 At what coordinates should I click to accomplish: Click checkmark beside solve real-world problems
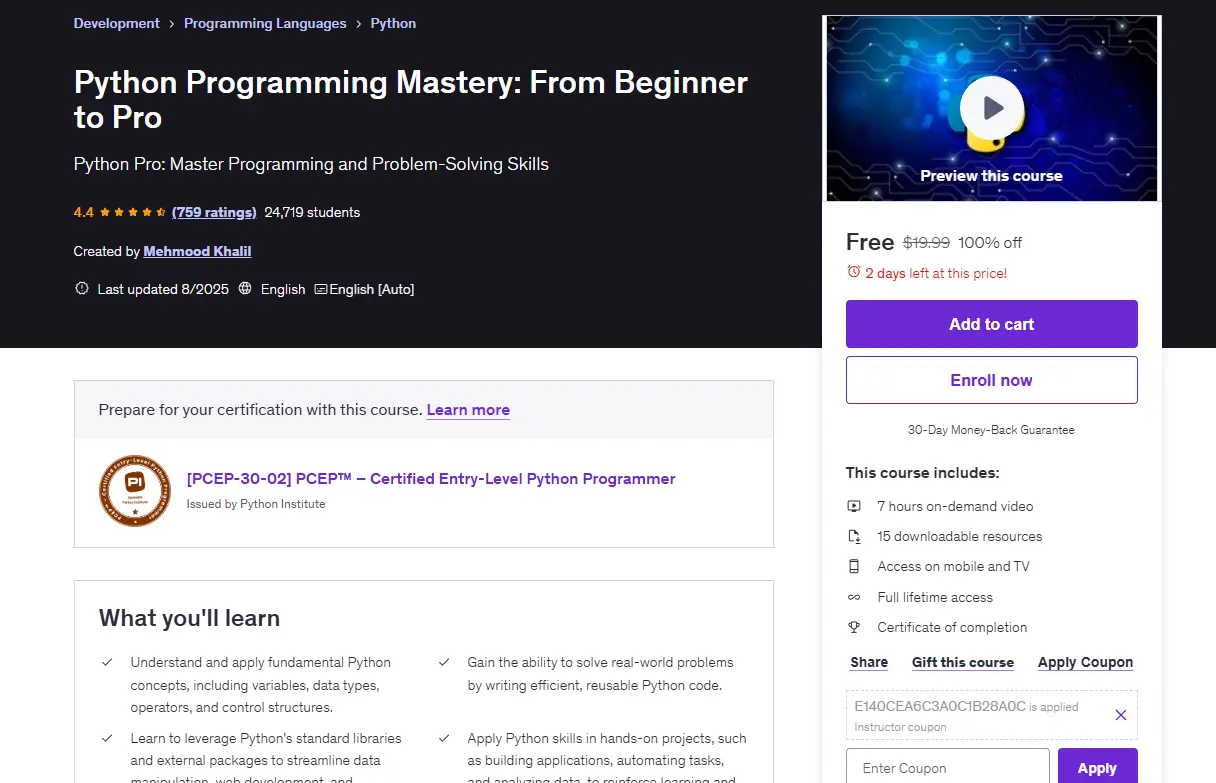[444, 662]
